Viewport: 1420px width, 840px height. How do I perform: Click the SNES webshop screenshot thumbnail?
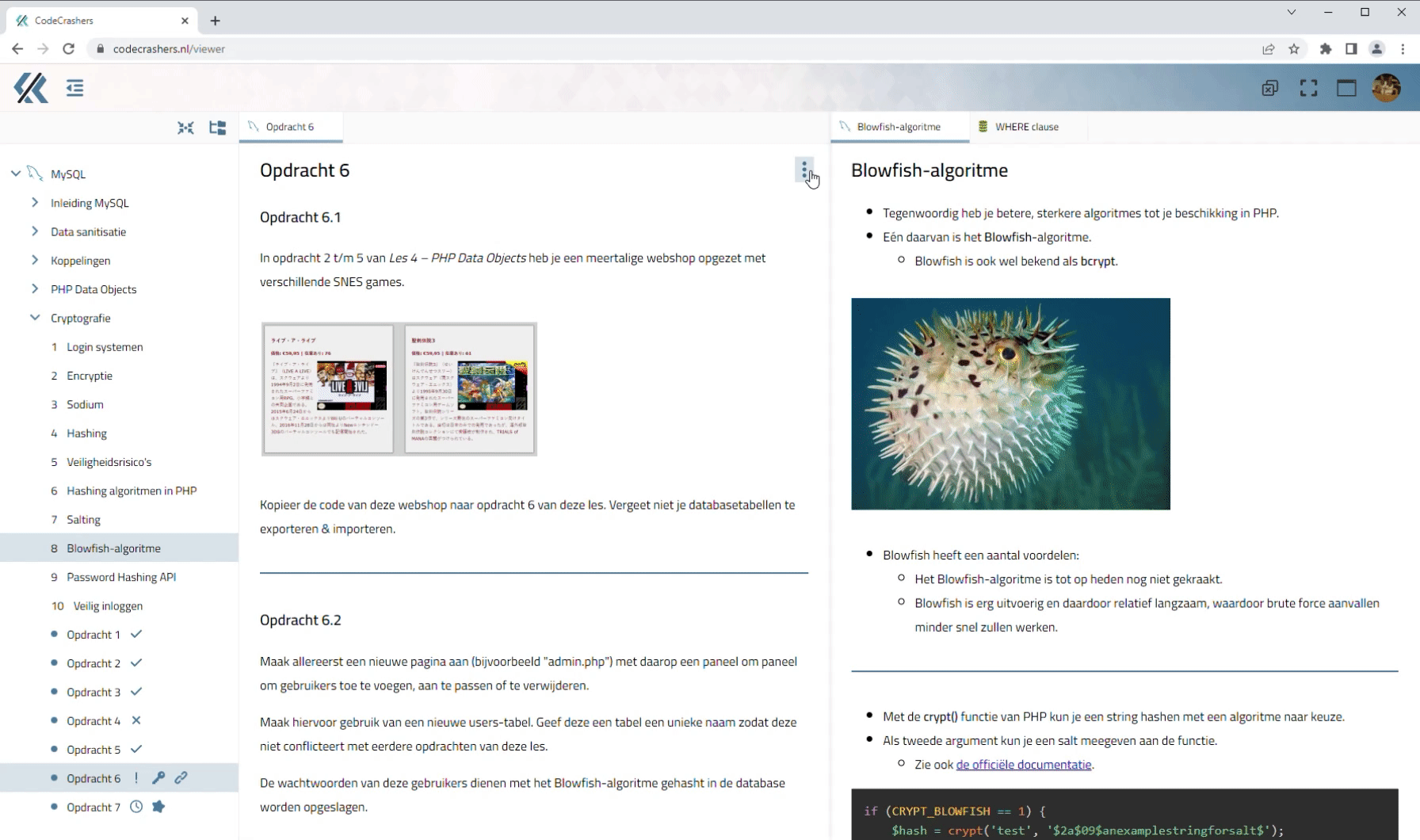(x=399, y=389)
